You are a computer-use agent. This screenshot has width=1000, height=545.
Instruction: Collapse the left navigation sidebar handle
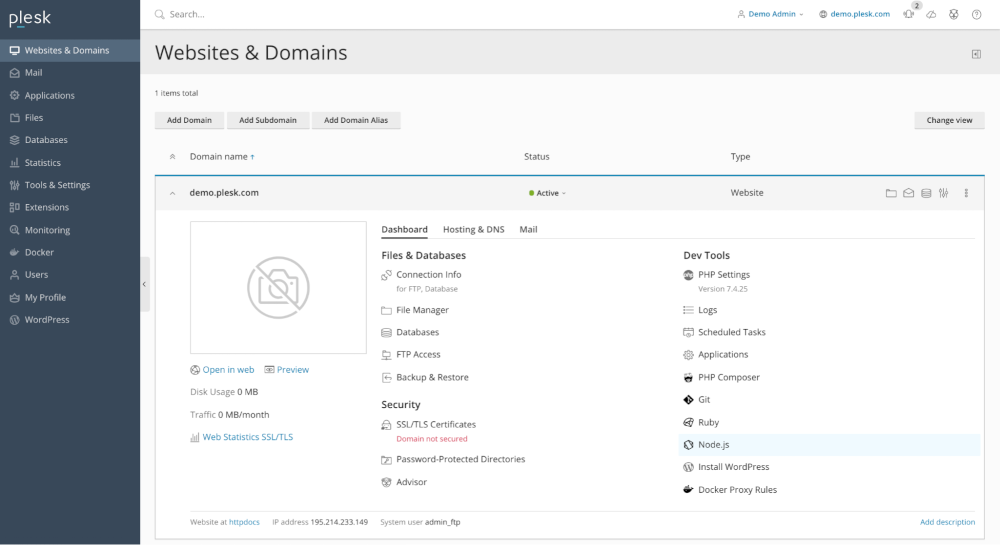click(144, 284)
